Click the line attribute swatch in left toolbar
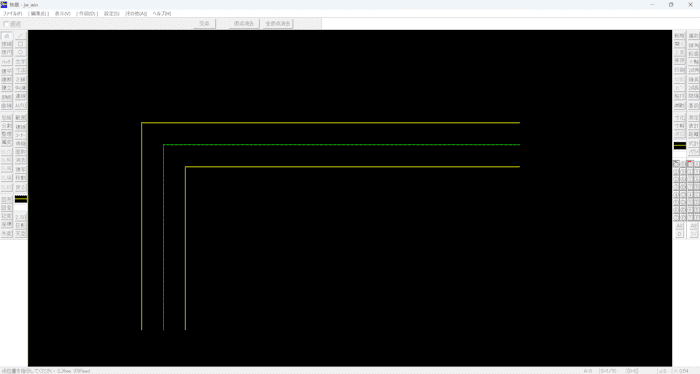700x374 pixels. tap(21, 199)
